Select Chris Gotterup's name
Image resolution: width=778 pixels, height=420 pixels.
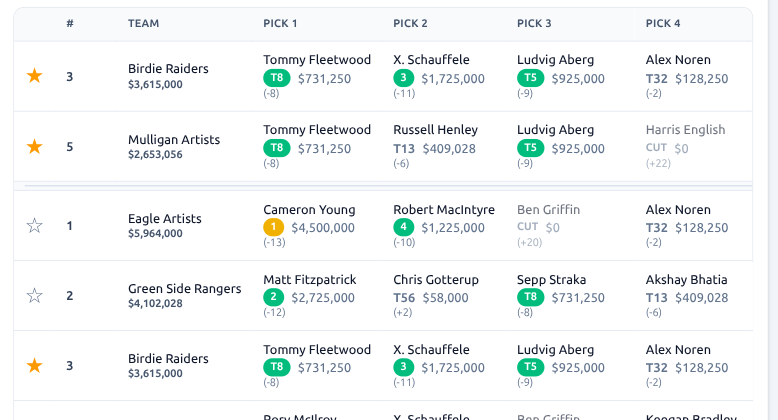[436, 280]
